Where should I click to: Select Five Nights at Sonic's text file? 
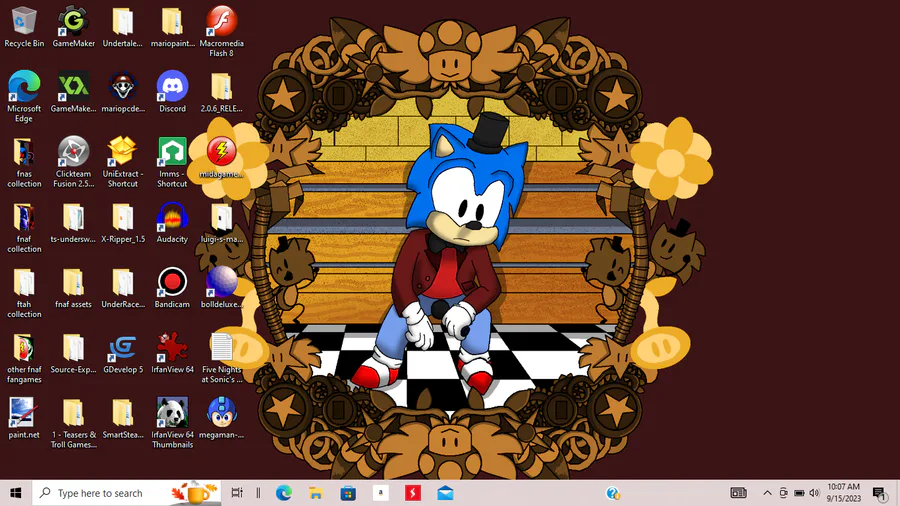tap(222, 359)
